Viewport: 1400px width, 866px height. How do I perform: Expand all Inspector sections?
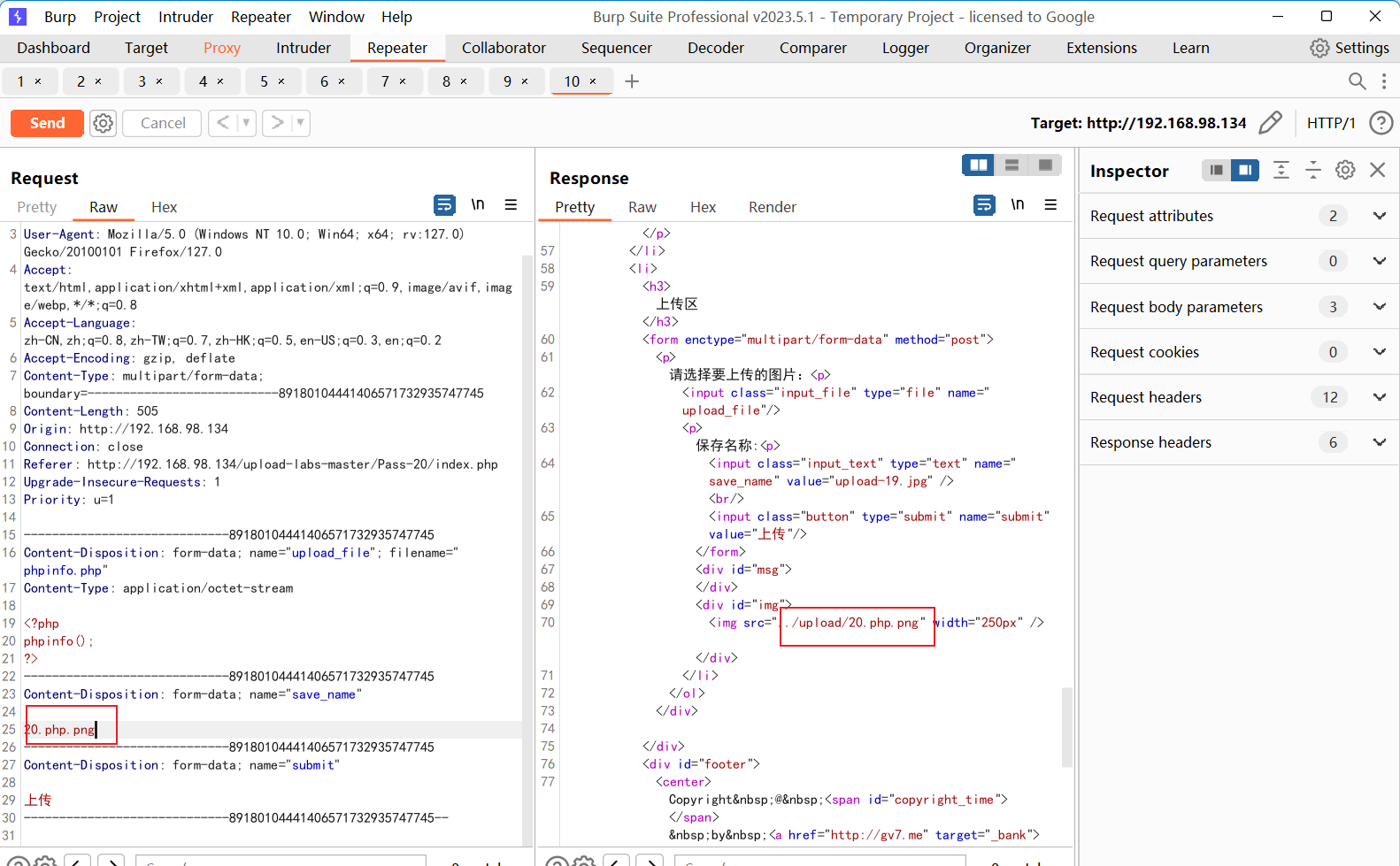pos(1281,170)
